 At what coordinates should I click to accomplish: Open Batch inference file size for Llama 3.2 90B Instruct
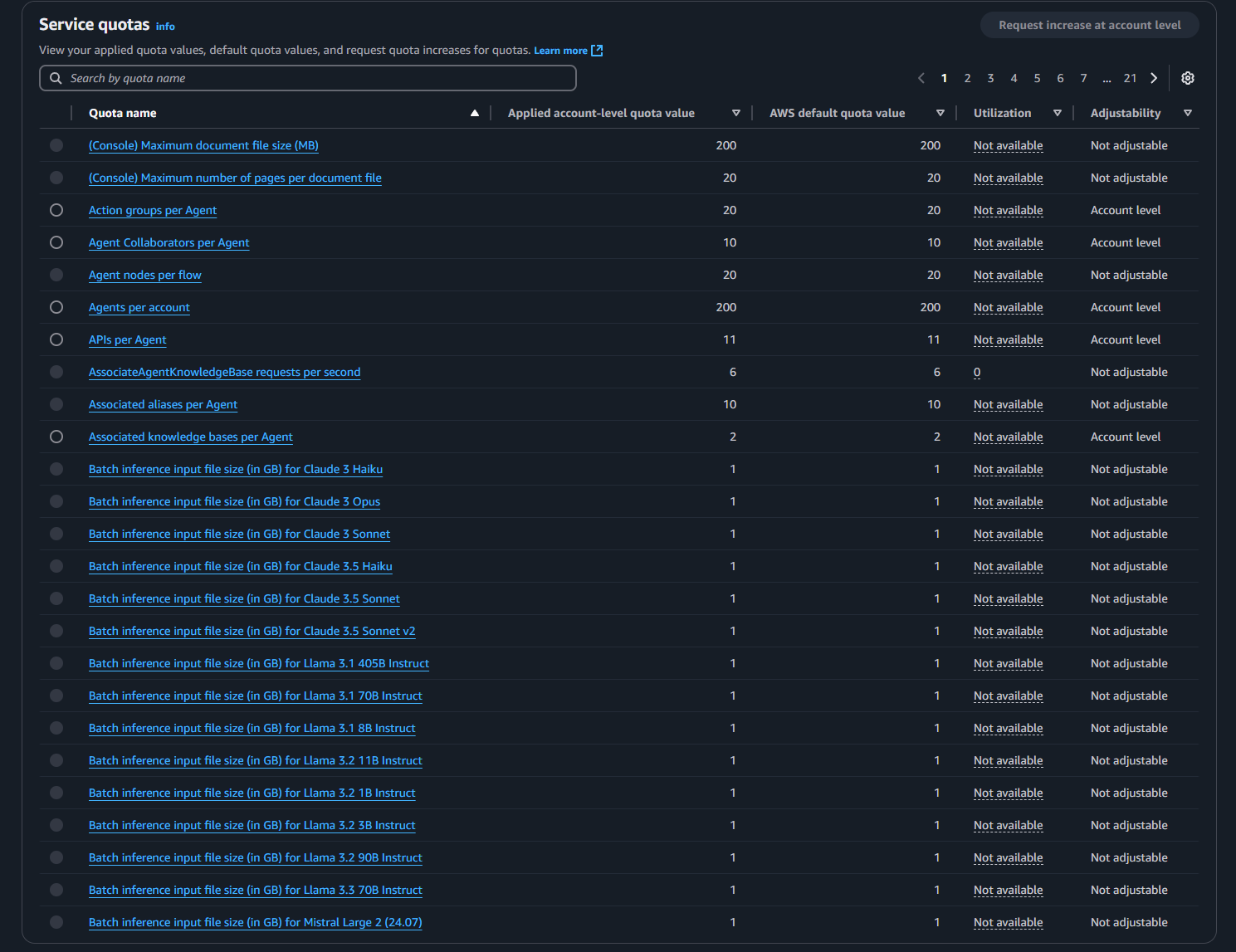tap(256, 857)
